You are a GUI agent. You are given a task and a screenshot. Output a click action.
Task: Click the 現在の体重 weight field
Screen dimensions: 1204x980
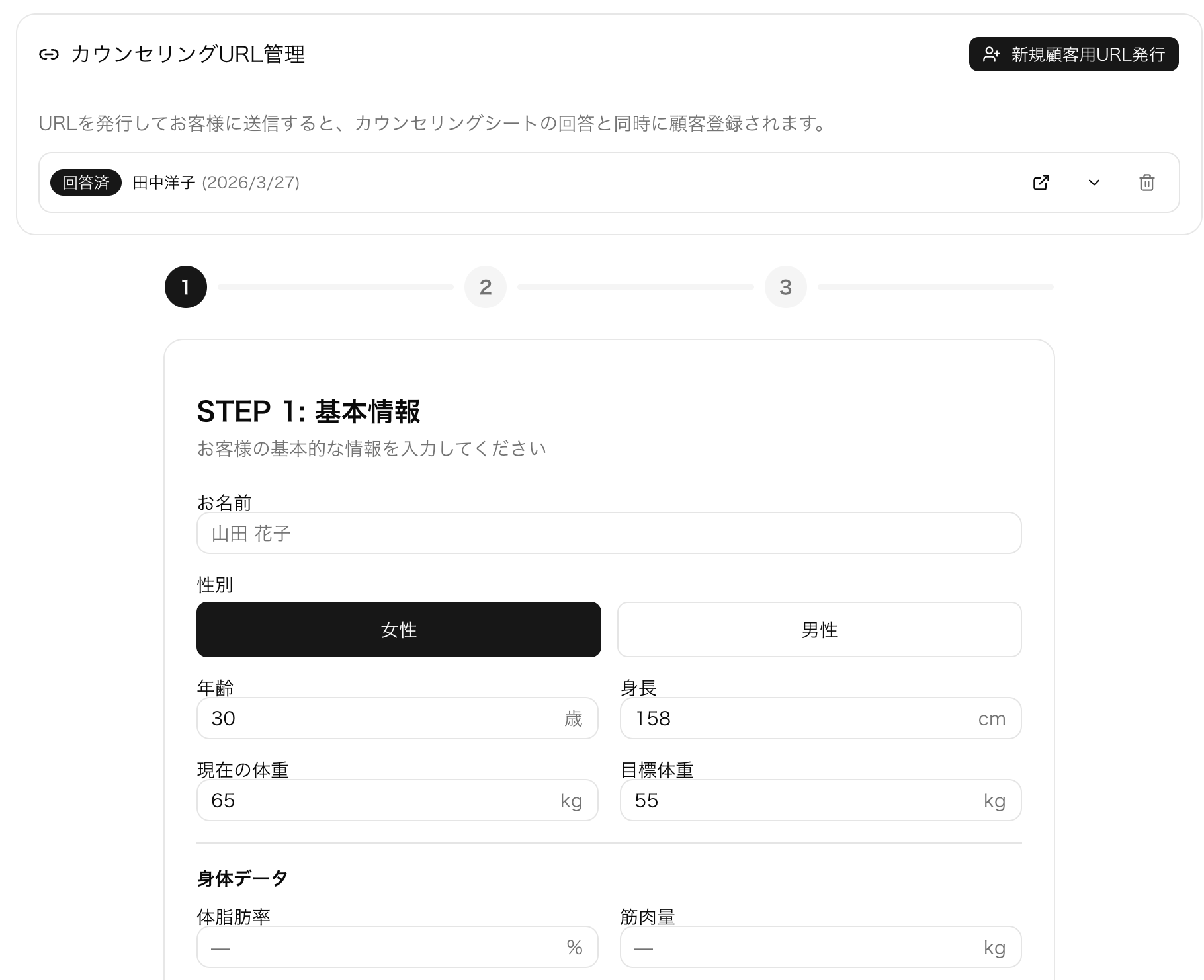point(384,800)
